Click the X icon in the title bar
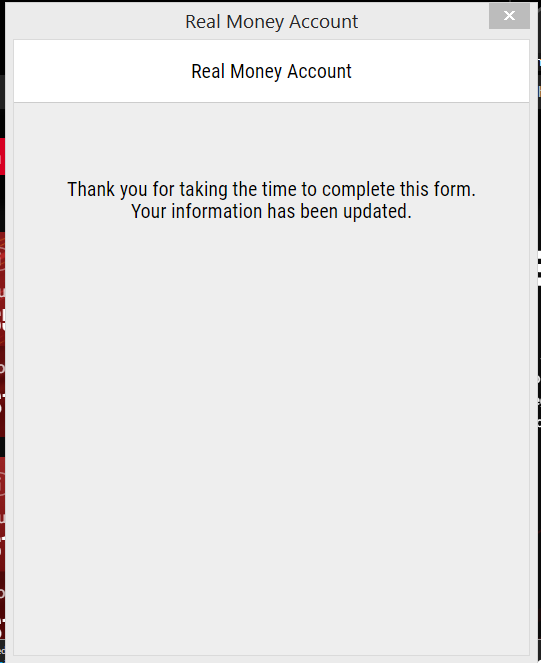Image resolution: width=541 pixels, height=663 pixels. click(509, 16)
